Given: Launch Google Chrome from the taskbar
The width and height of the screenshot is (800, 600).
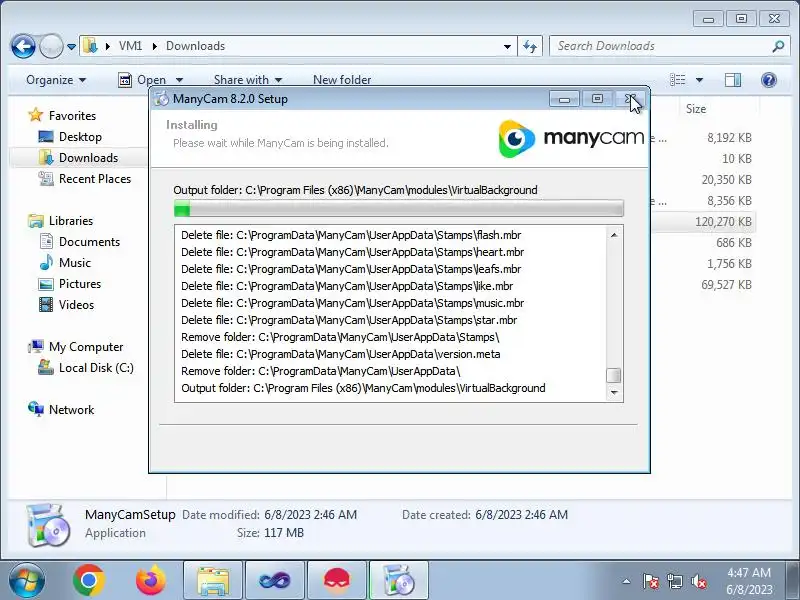Looking at the screenshot, I should pyautogui.click(x=89, y=581).
